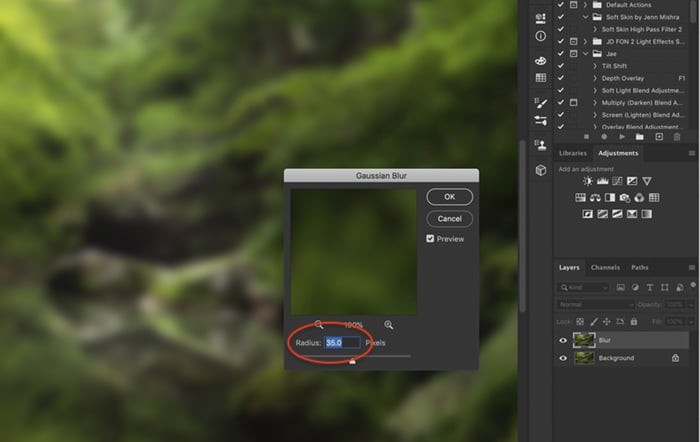Add a Threshold adjustment

(617, 214)
